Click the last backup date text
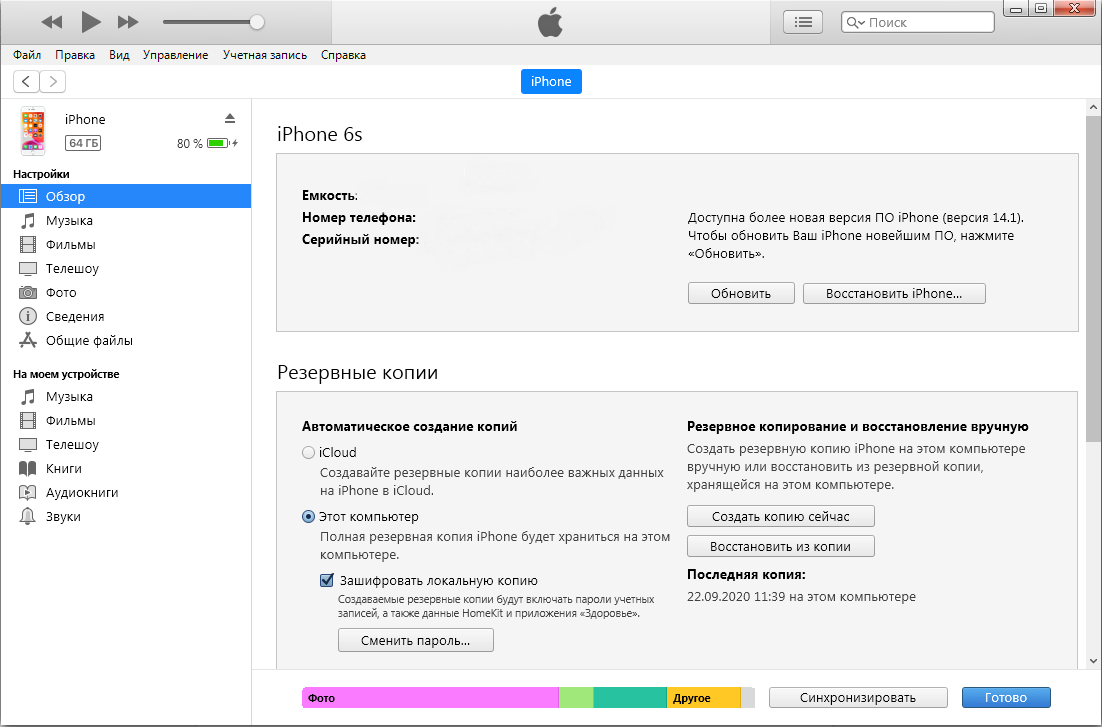The width and height of the screenshot is (1102, 727). click(x=801, y=597)
